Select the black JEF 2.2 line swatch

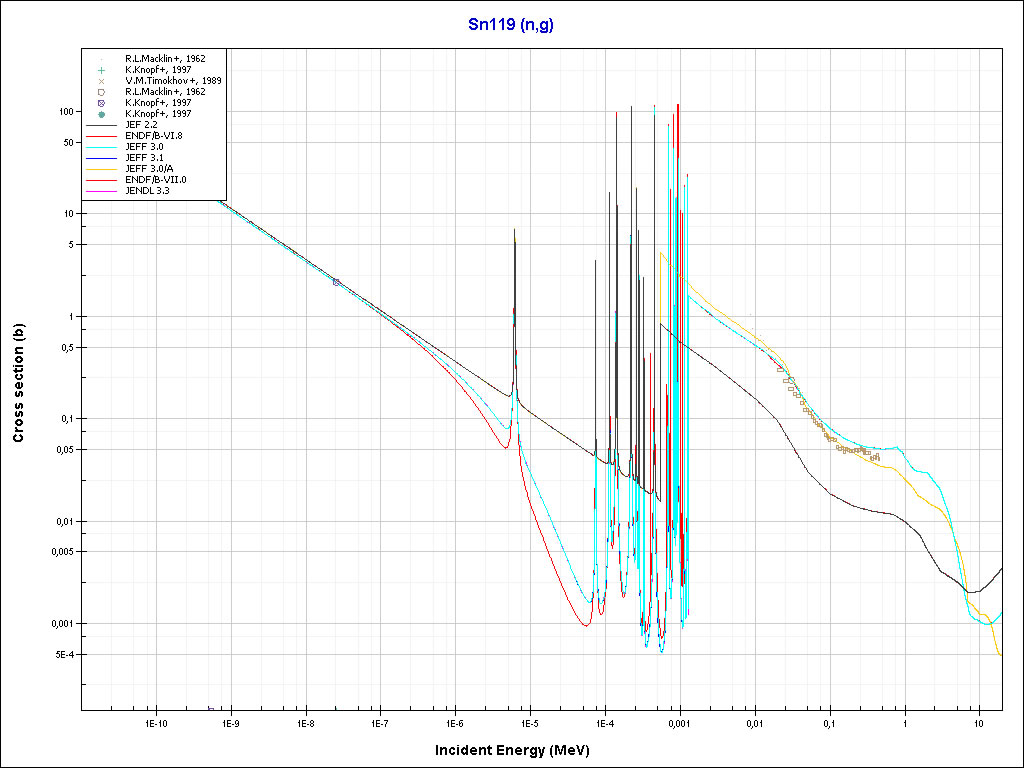tap(102, 125)
